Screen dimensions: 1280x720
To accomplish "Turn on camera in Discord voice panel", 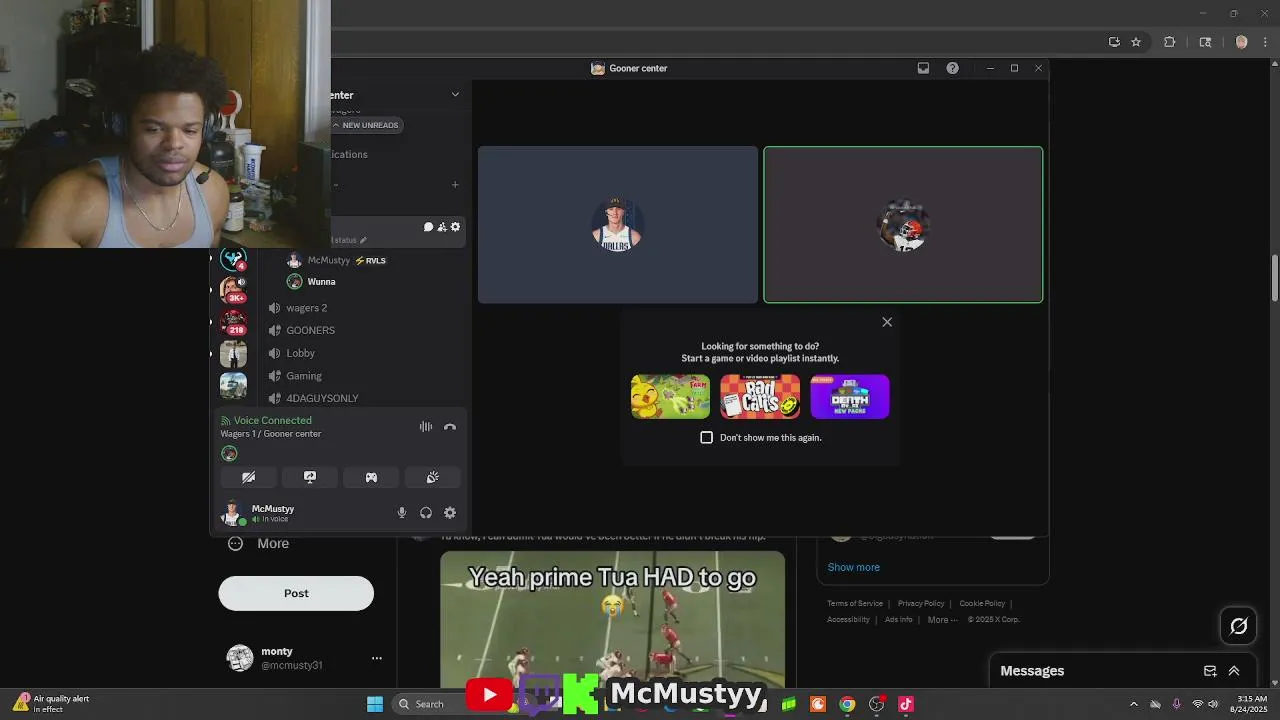I will 249,477.
